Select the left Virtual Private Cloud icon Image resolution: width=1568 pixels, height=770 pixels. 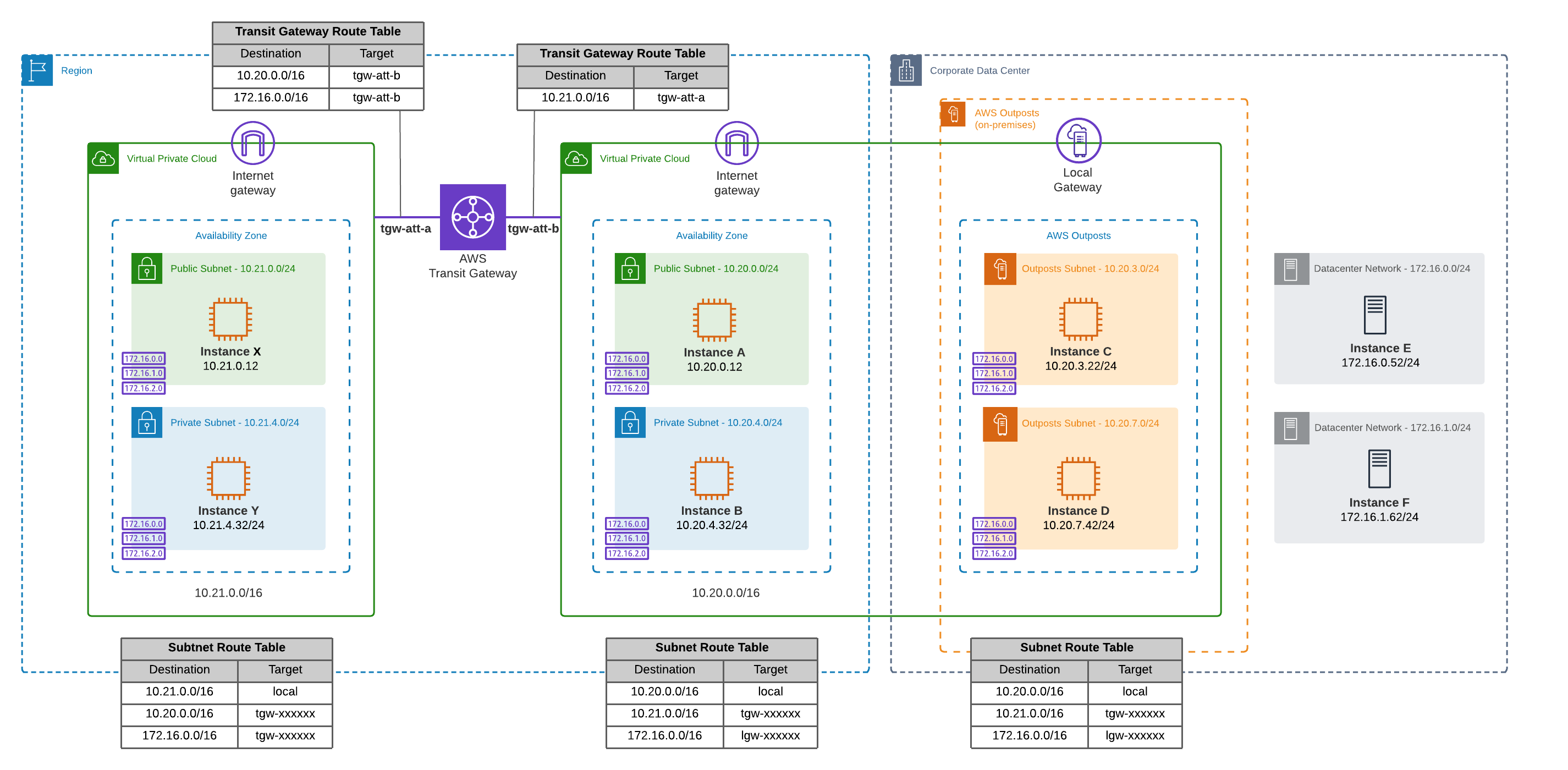coord(103,158)
